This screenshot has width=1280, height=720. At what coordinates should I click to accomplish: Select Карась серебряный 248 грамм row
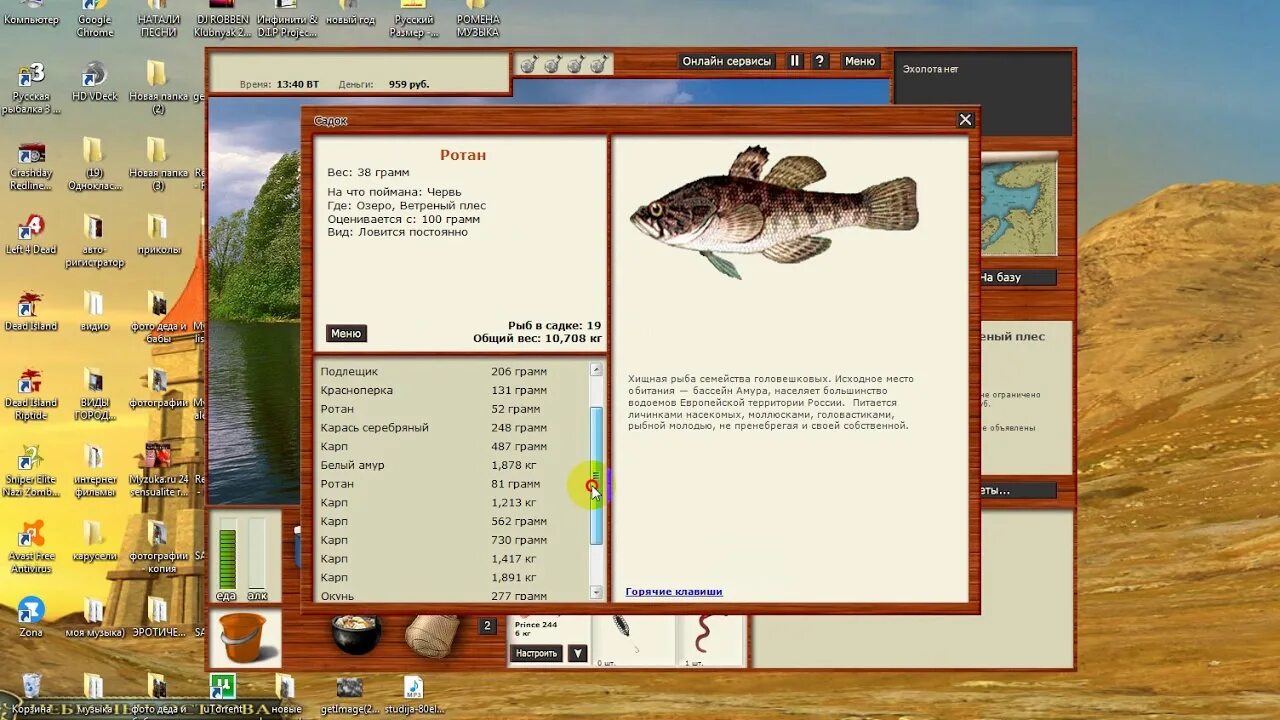pos(453,427)
